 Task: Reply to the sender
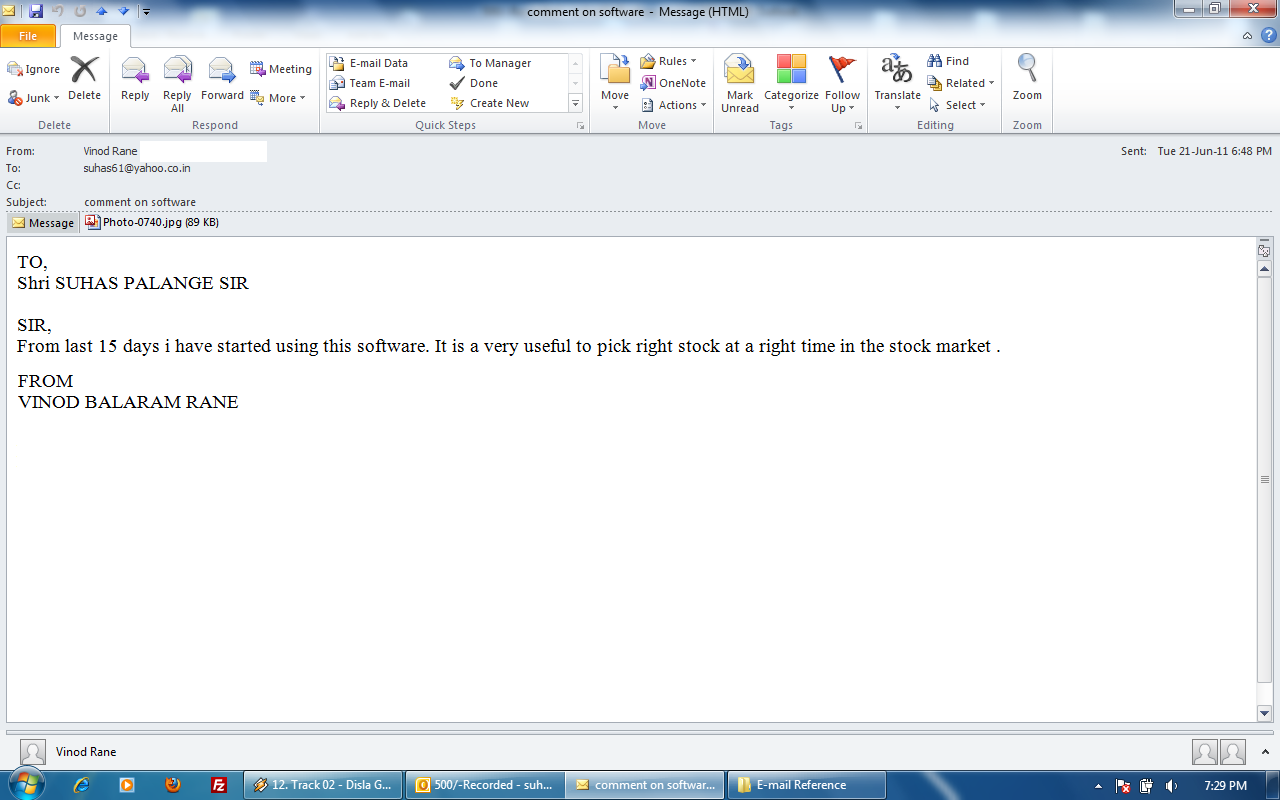pos(135,80)
